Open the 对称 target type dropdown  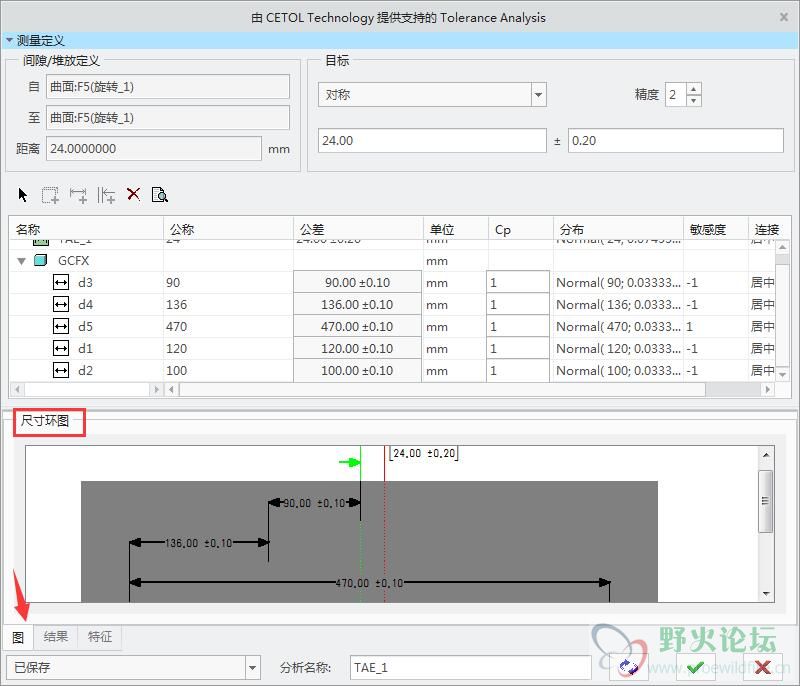click(x=538, y=94)
